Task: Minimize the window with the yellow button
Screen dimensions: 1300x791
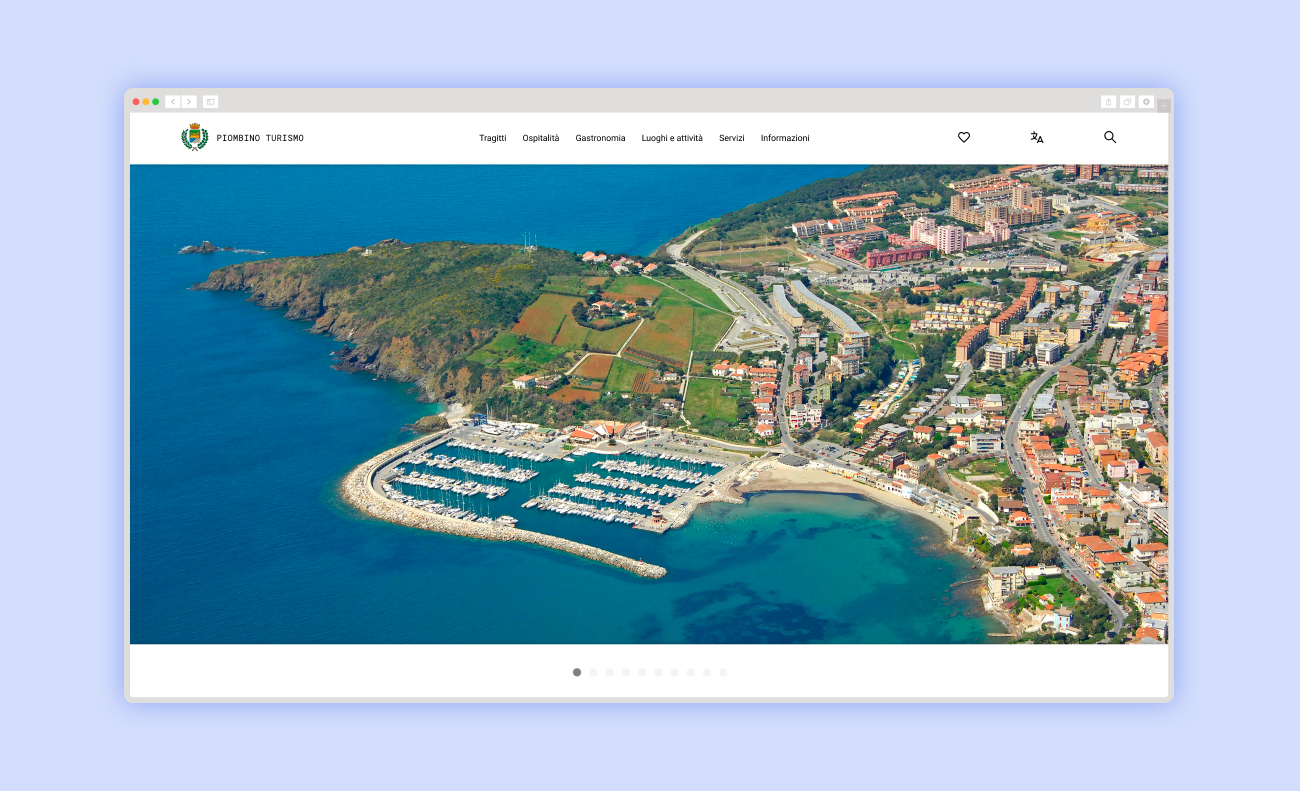Action: click(x=146, y=101)
